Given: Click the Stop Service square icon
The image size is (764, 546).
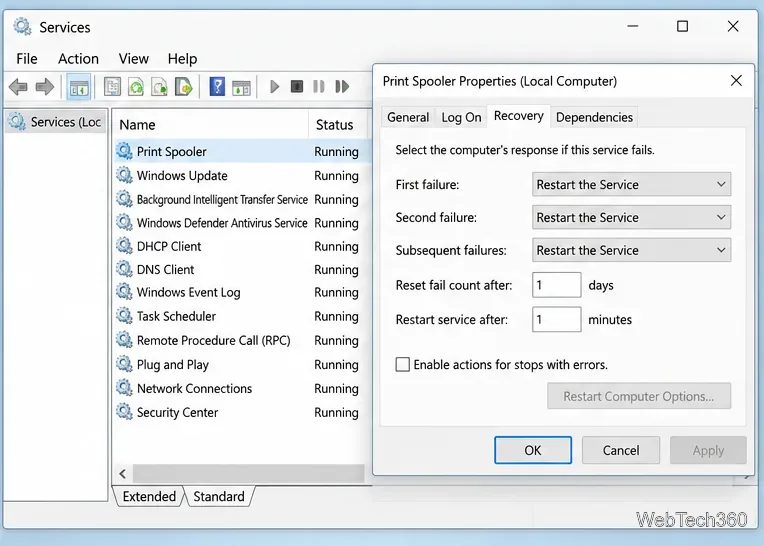Looking at the screenshot, I should point(297,87).
